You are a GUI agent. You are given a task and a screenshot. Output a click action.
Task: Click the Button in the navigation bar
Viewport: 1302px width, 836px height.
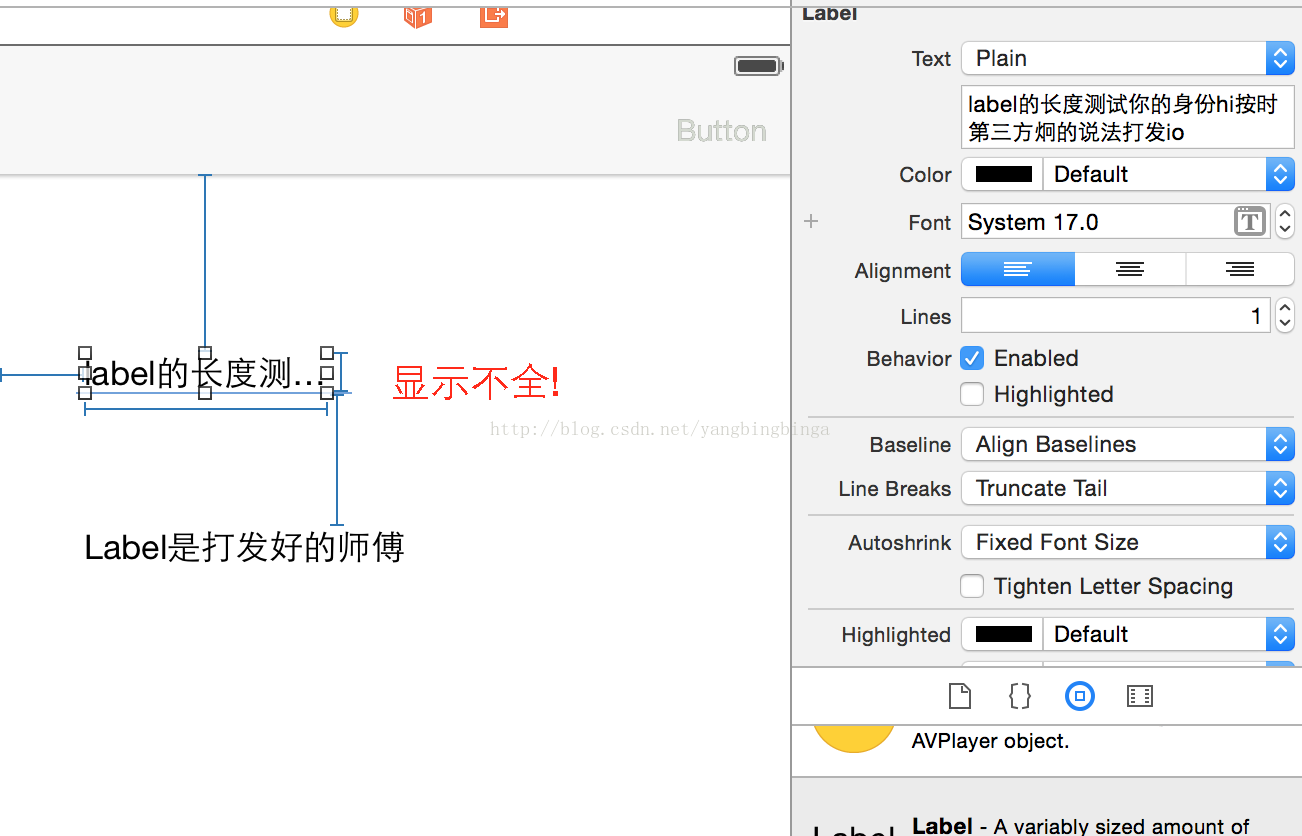721,131
